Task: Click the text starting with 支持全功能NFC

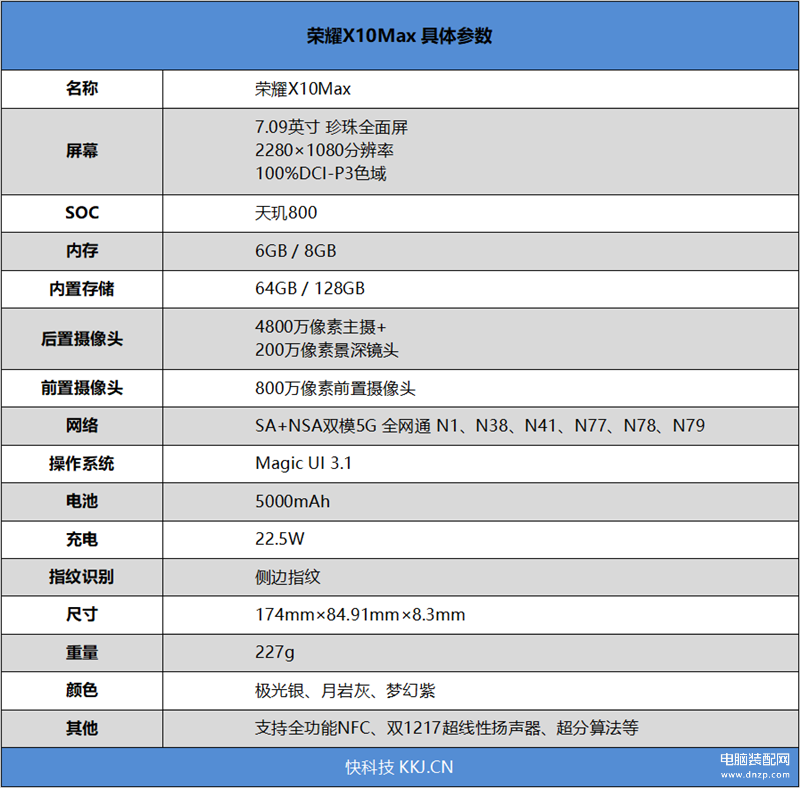Action: click(x=447, y=728)
